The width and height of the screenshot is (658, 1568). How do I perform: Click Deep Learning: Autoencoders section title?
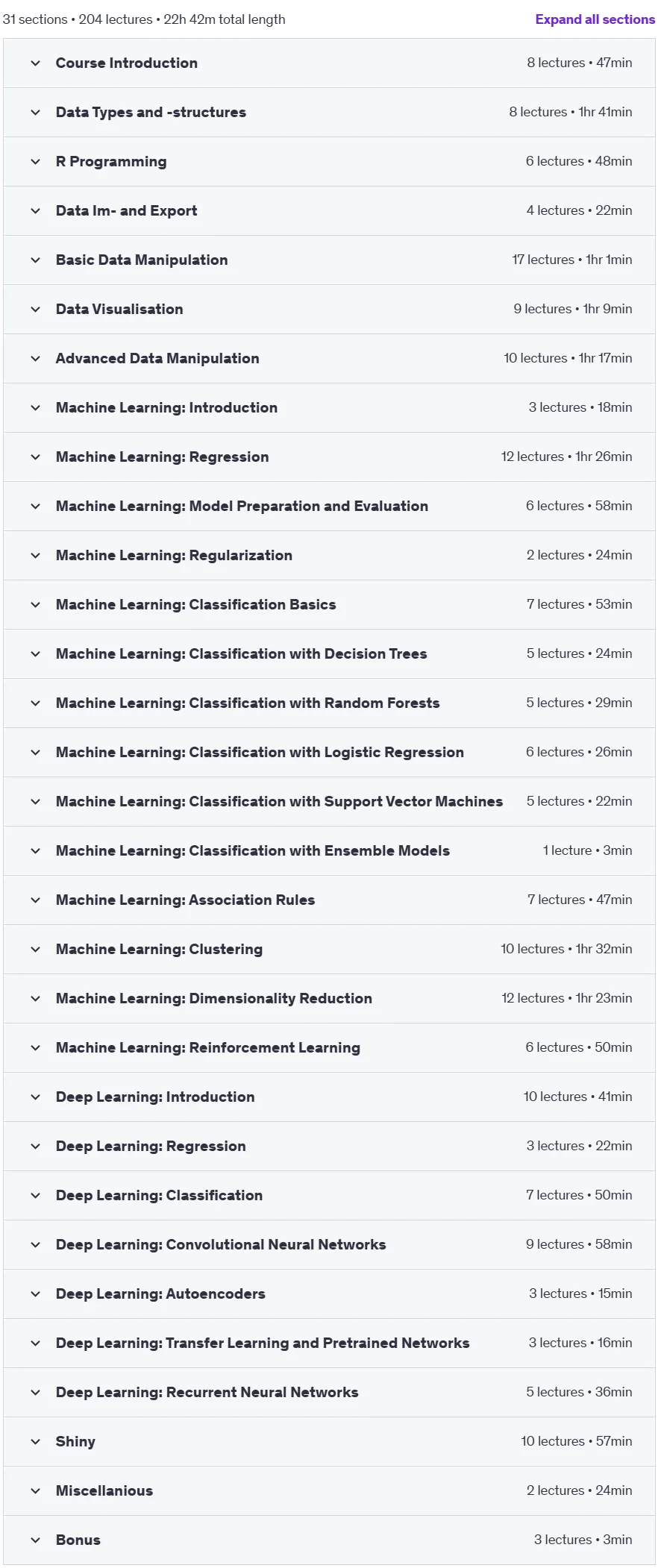click(x=160, y=1293)
